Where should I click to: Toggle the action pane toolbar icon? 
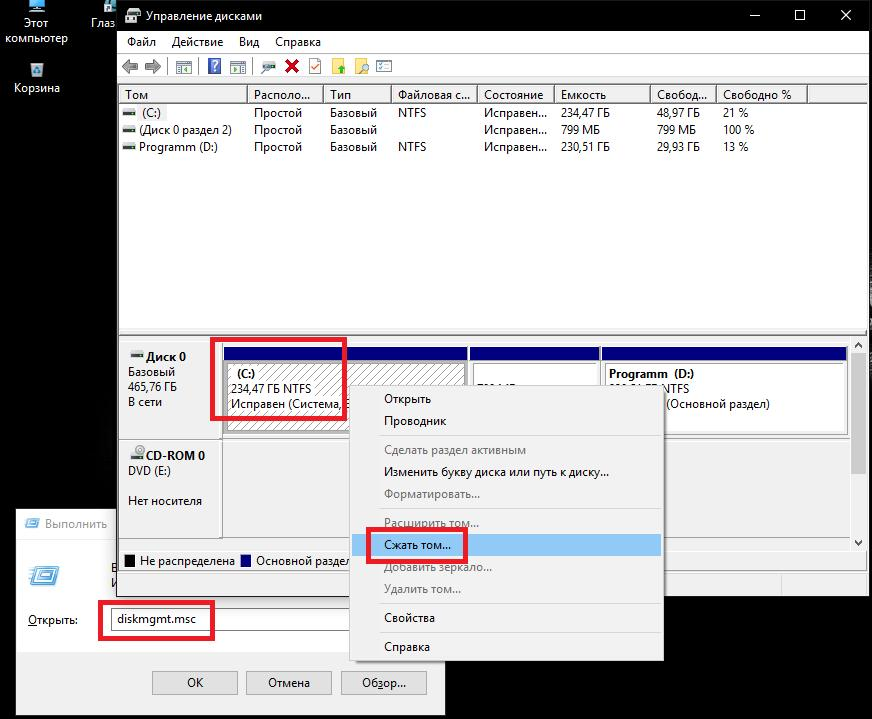pyautogui.click(x=238, y=67)
